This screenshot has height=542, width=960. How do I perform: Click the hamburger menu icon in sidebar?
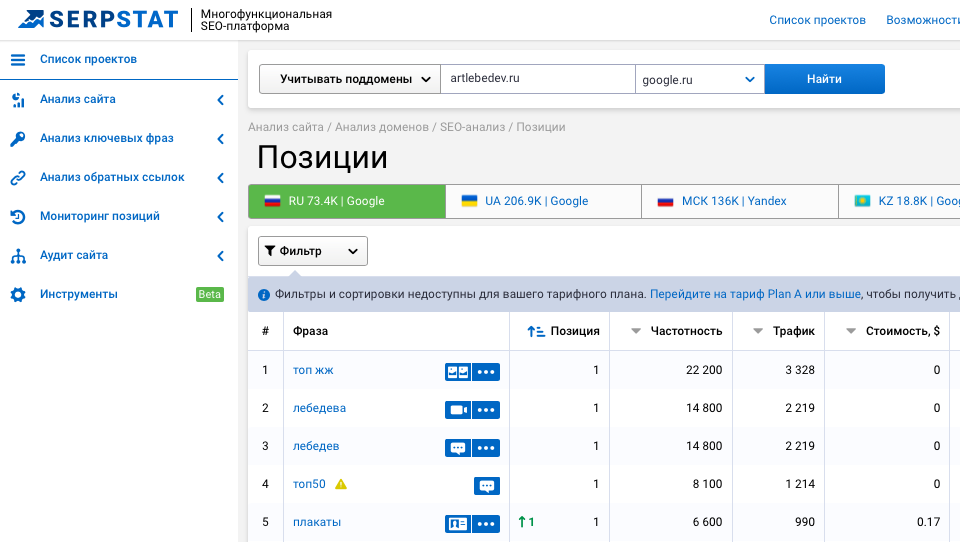coord(17,60)
